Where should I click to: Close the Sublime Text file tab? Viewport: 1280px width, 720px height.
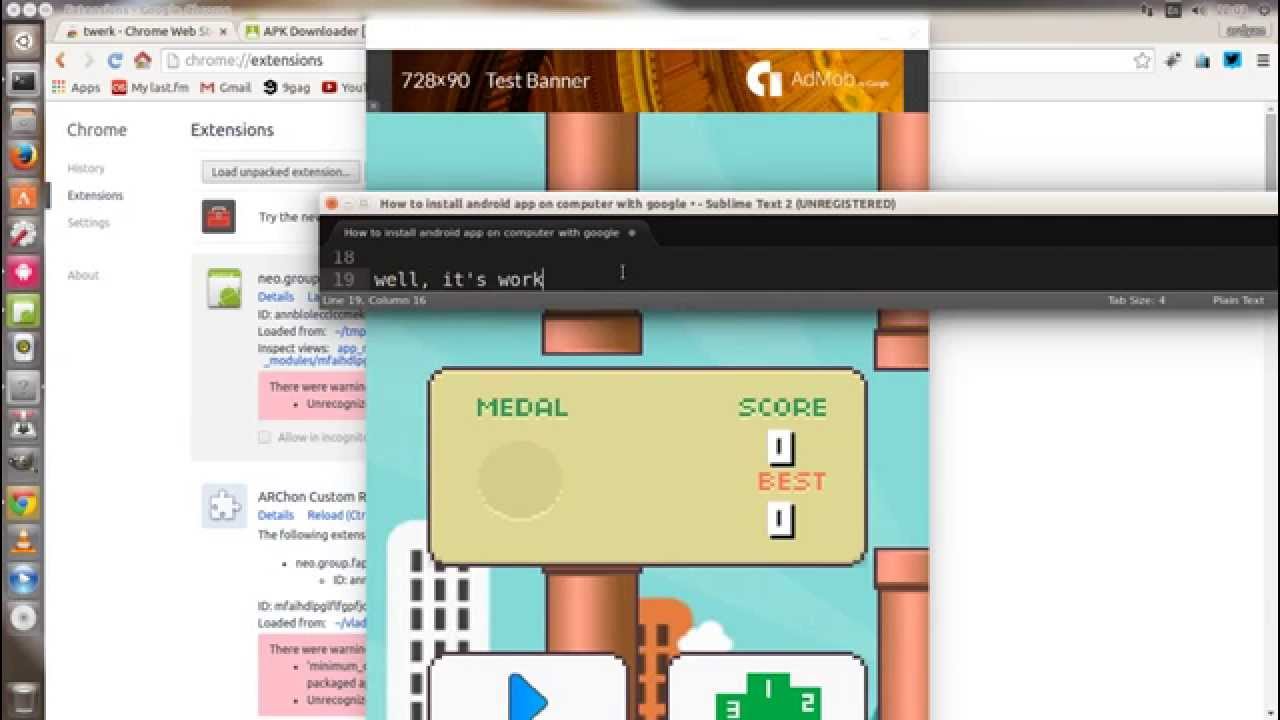pos(631,233)
